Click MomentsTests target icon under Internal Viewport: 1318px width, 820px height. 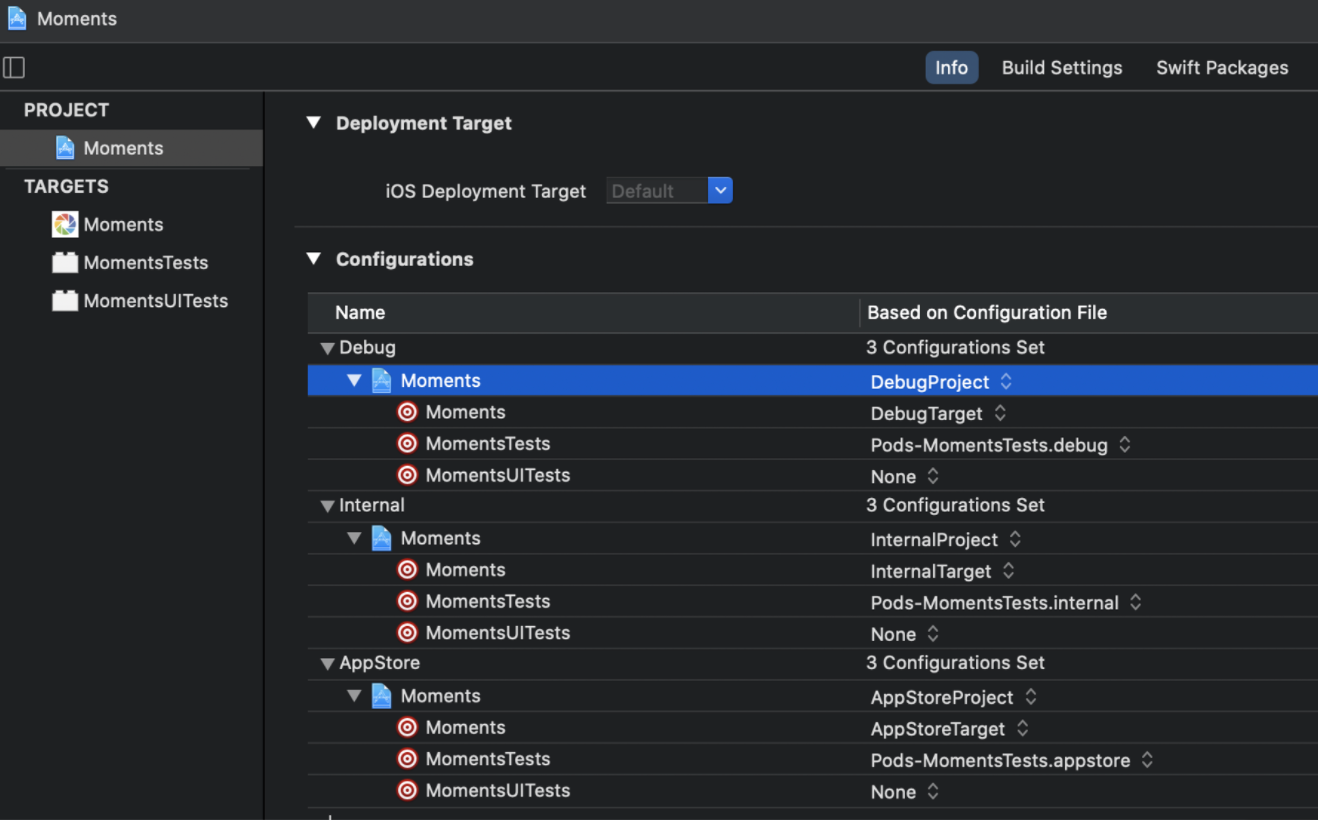(x=407, y=601)
